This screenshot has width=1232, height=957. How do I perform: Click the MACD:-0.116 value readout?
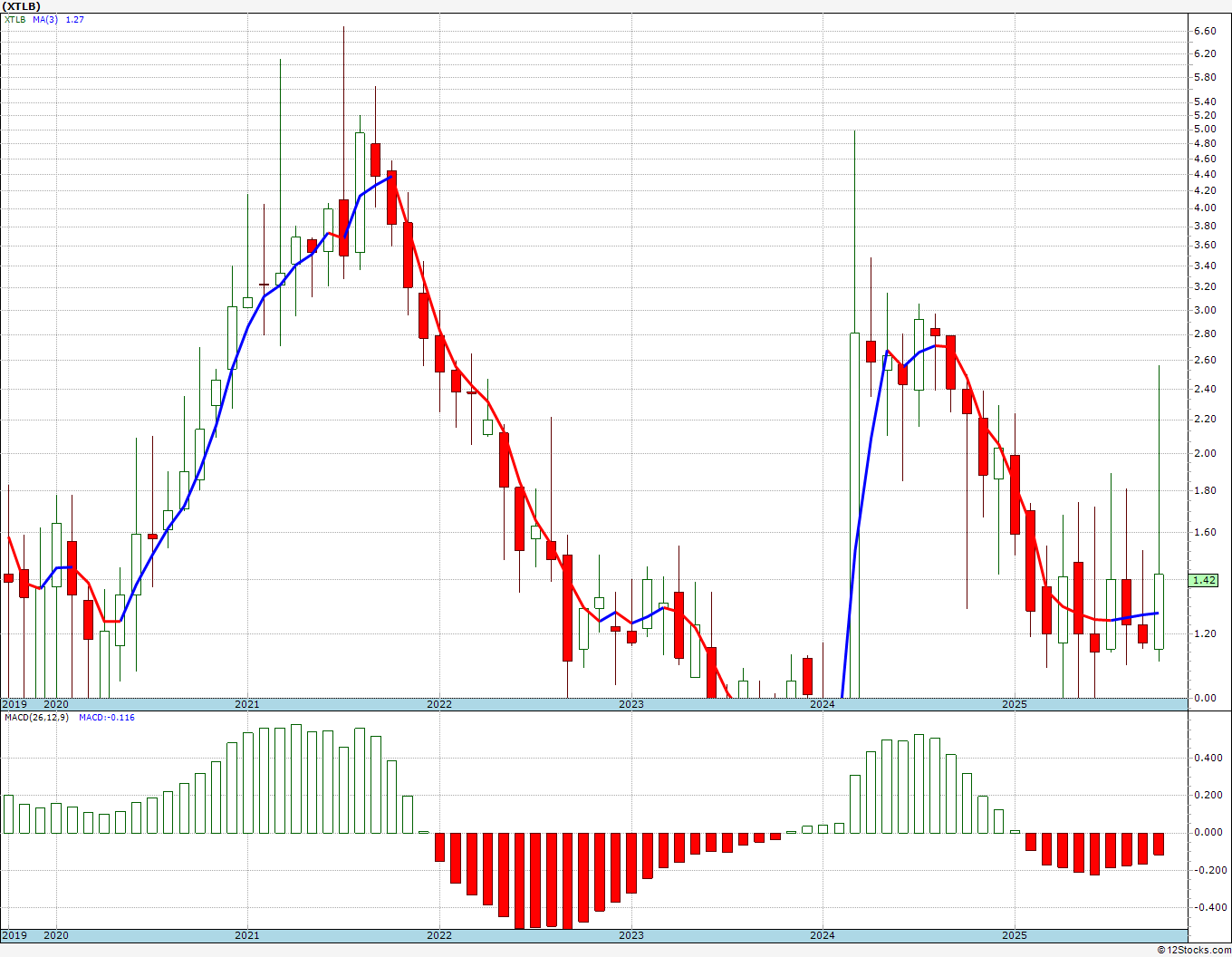point(106,718)
